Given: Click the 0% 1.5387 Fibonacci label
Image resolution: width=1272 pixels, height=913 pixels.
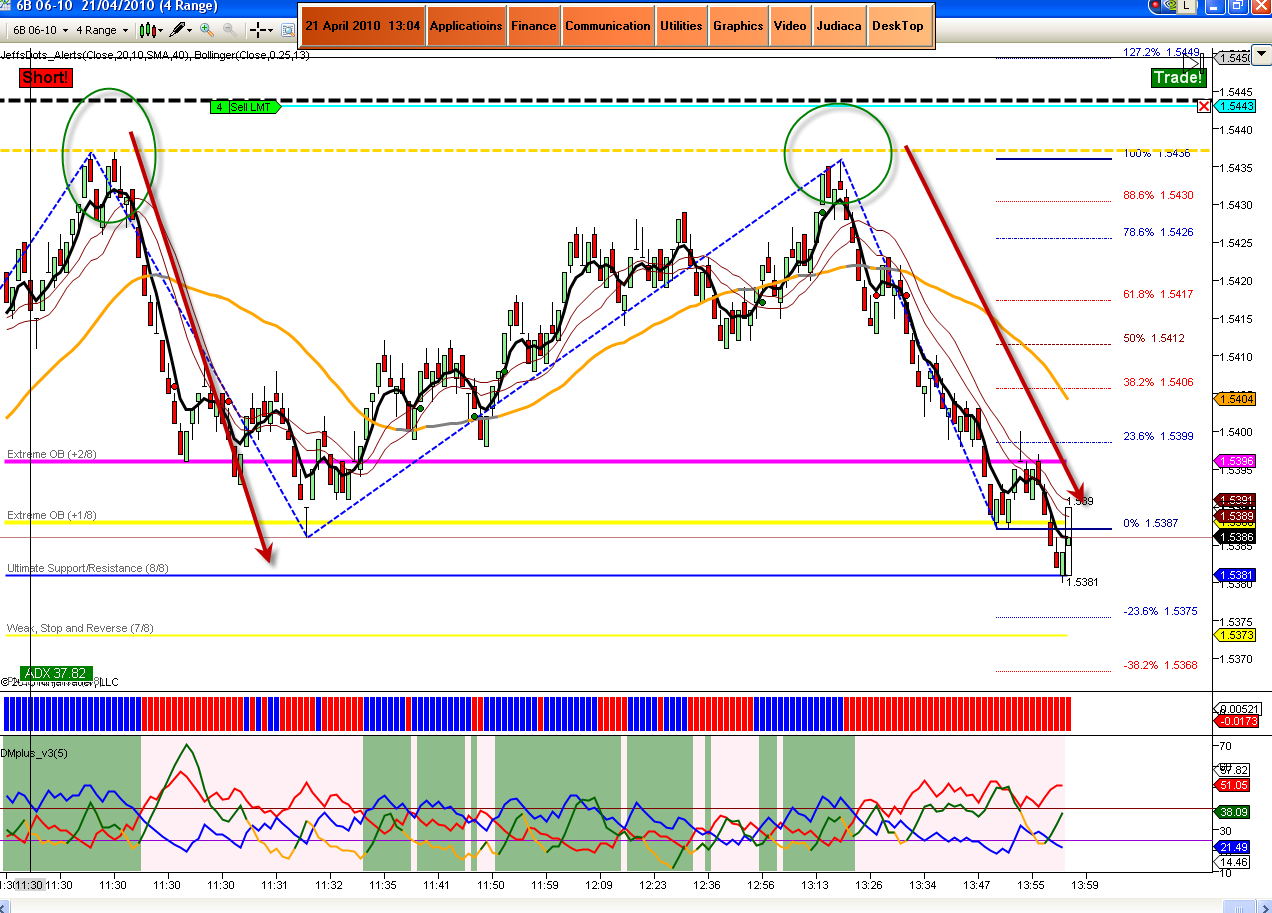Looking at the screenshot, I should coord(1151,523).
